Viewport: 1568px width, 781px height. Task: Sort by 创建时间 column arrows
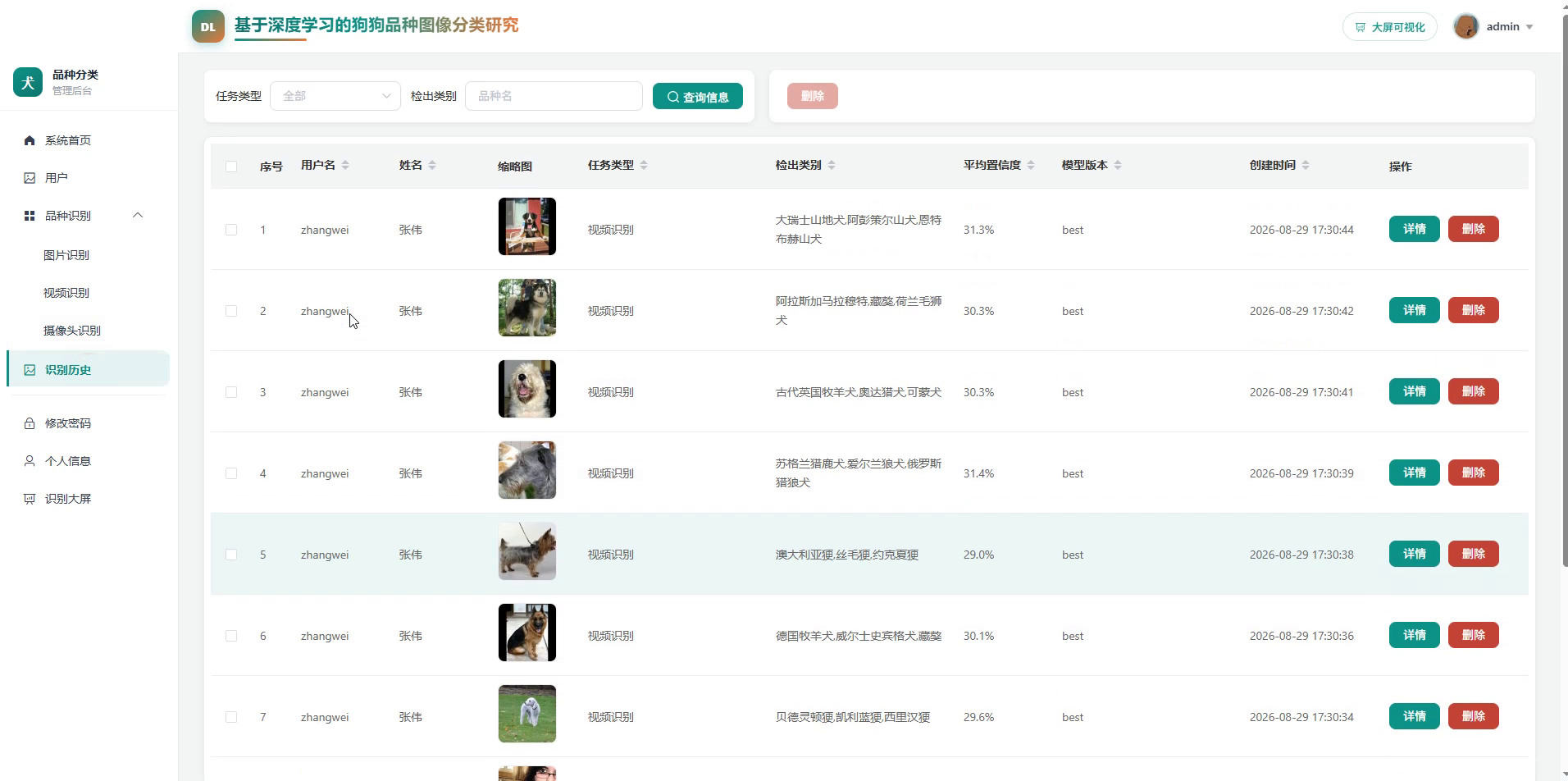[x=1306, y=165]
